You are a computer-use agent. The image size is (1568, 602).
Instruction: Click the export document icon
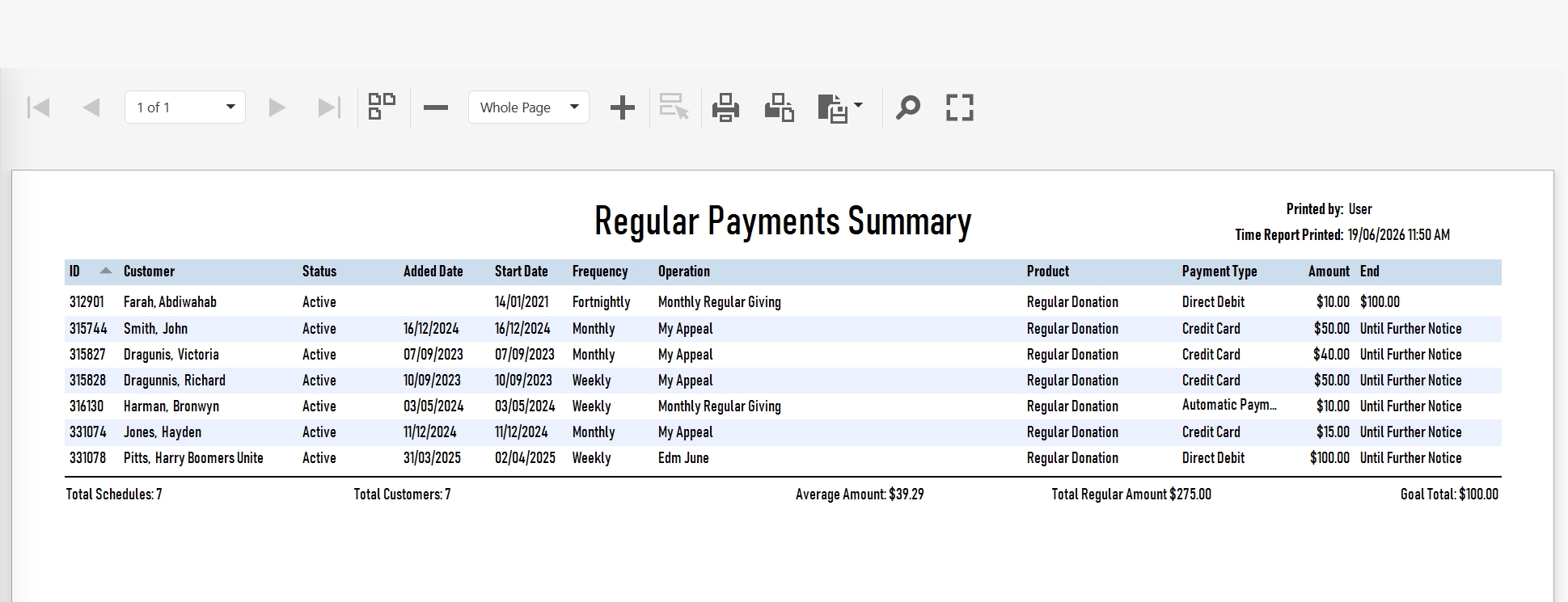[x=832, y=107]
